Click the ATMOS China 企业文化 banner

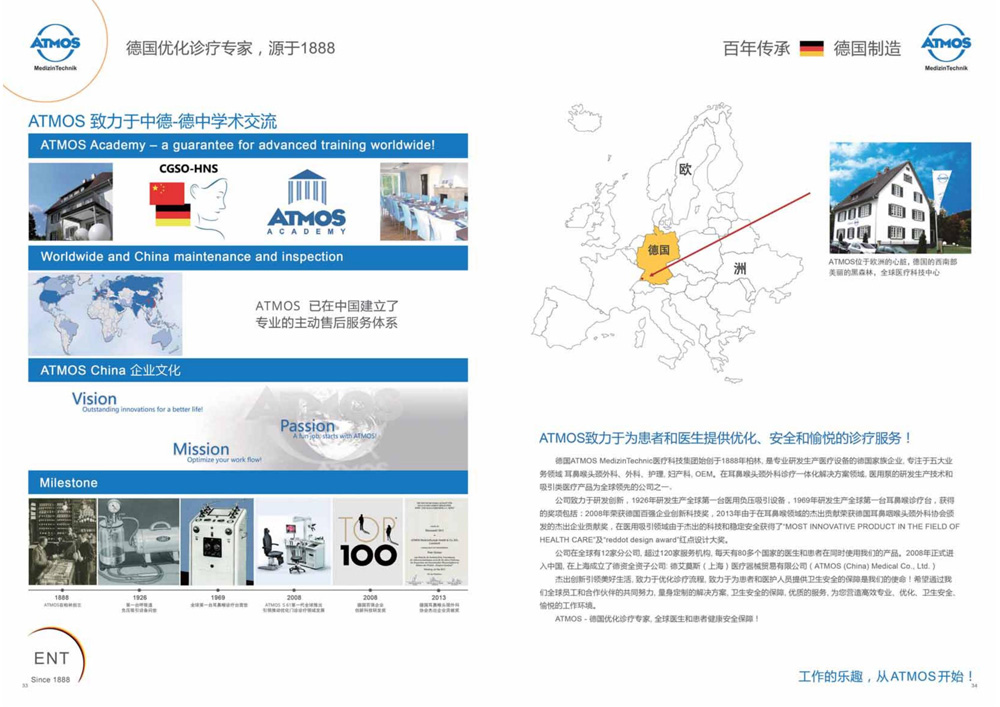(x=248, y=370)
